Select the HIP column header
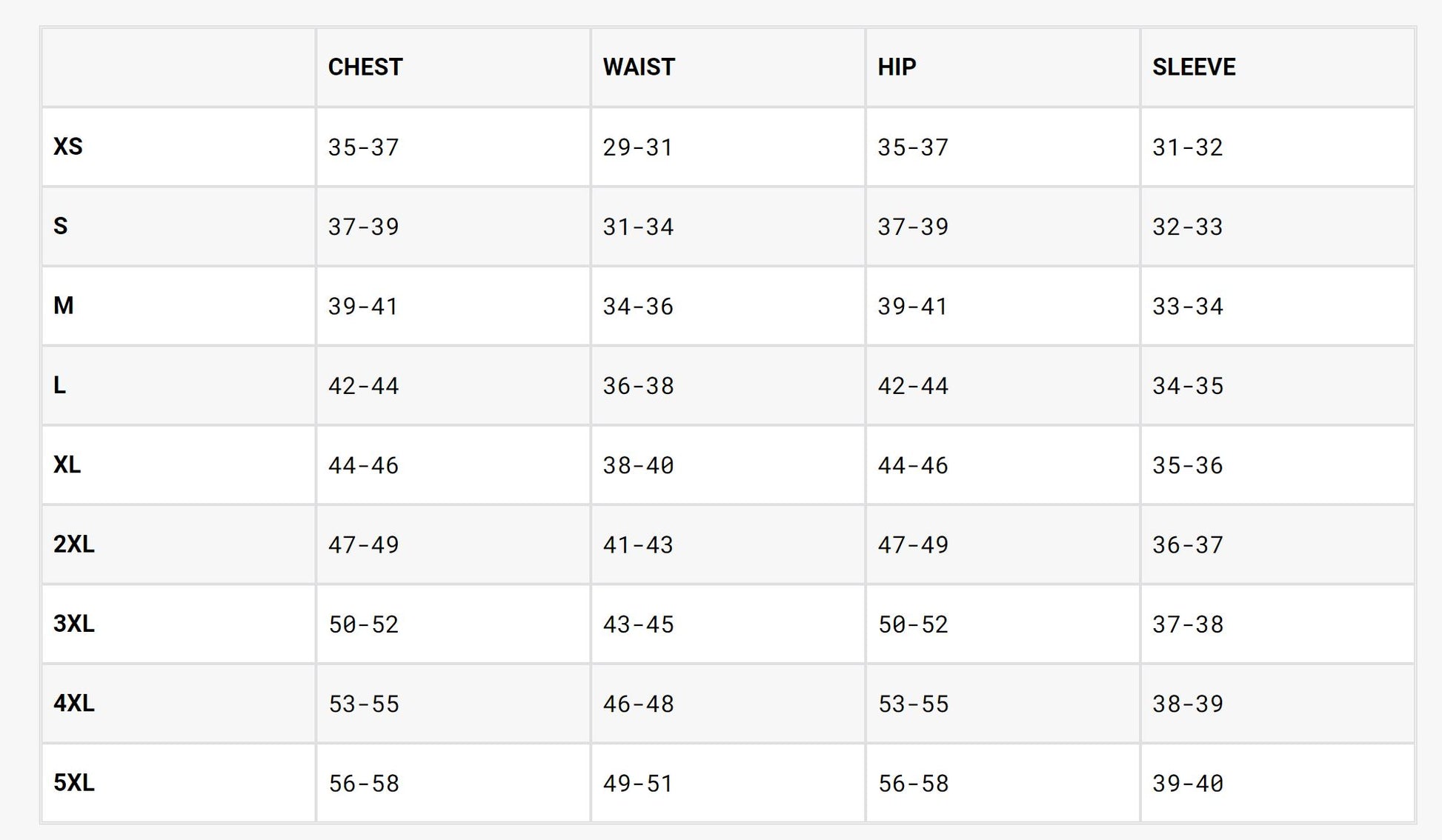The width and height of the screenshot is (1442, 840). point(897,67)
